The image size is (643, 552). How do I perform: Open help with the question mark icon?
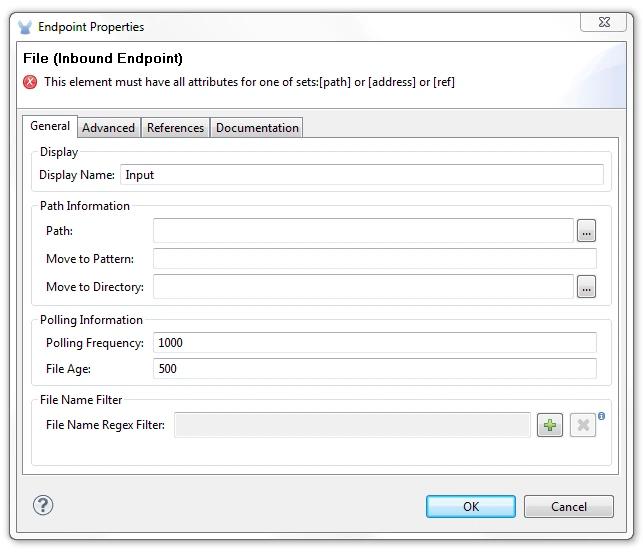(43, 505)
